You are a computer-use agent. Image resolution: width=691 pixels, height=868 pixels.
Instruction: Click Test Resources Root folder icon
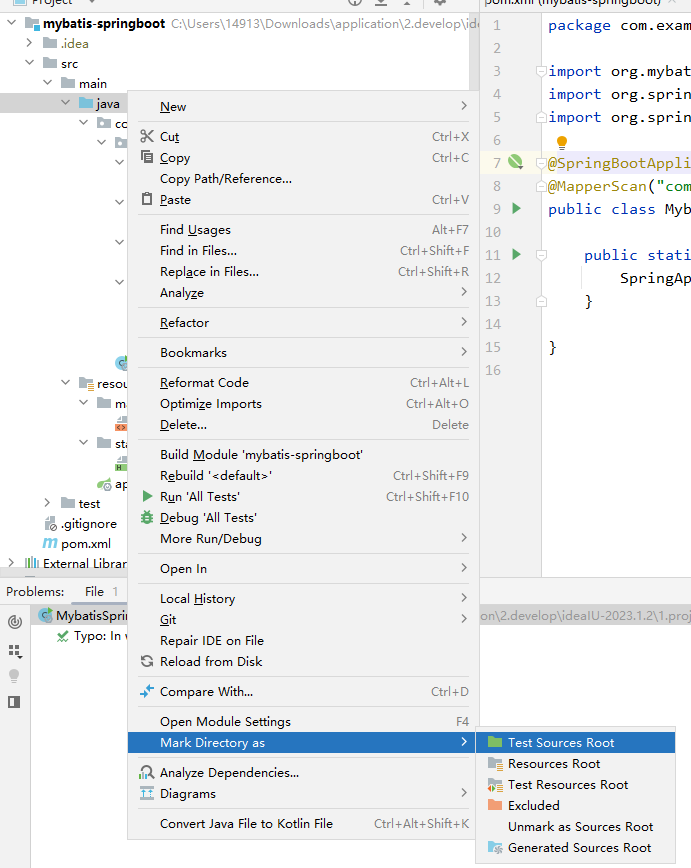click(495, 784)
